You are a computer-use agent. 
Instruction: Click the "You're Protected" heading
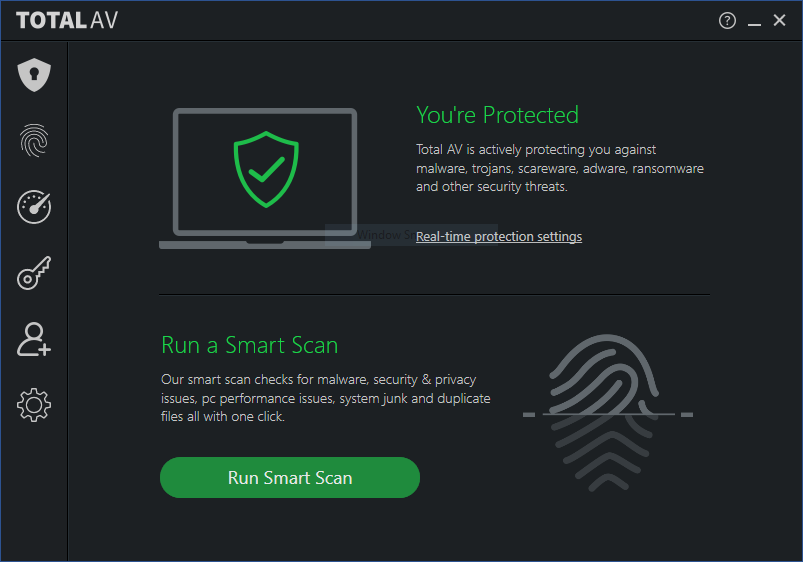pos(497,115)
